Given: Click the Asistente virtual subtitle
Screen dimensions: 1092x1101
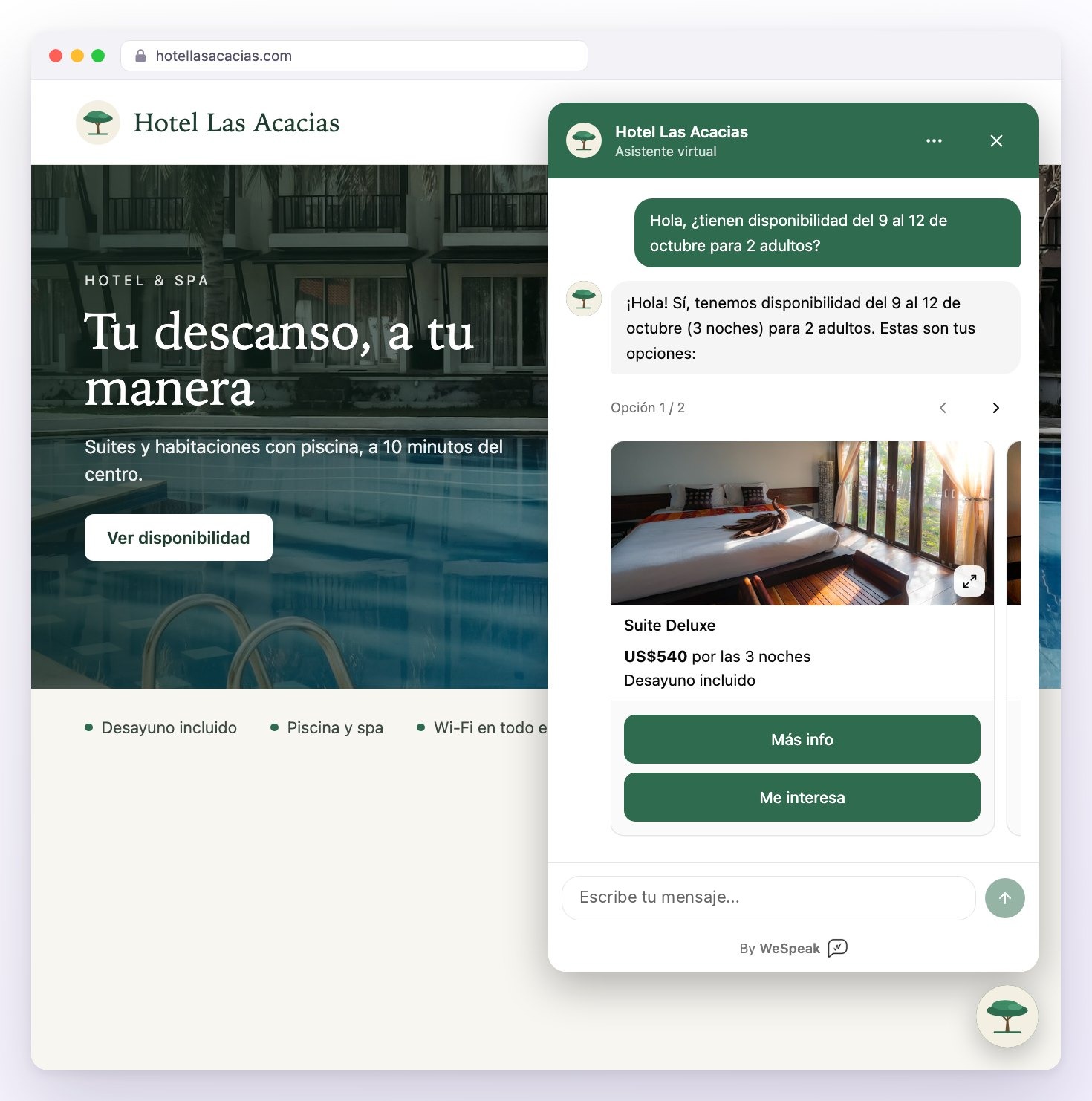Looking at the screenshot, I should [x=666, y=152].
